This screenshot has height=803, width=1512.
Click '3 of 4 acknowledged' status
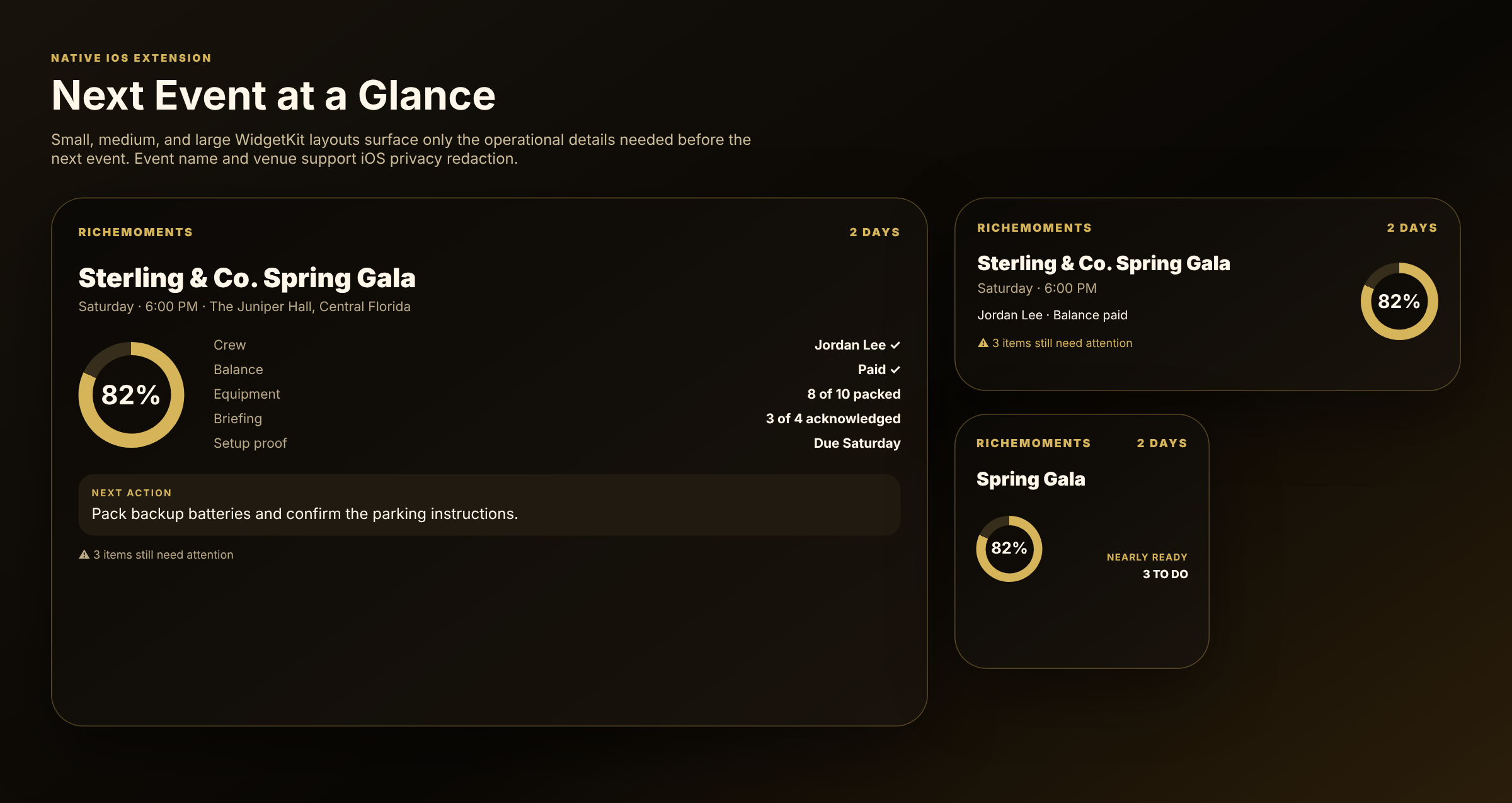(833, 419)
